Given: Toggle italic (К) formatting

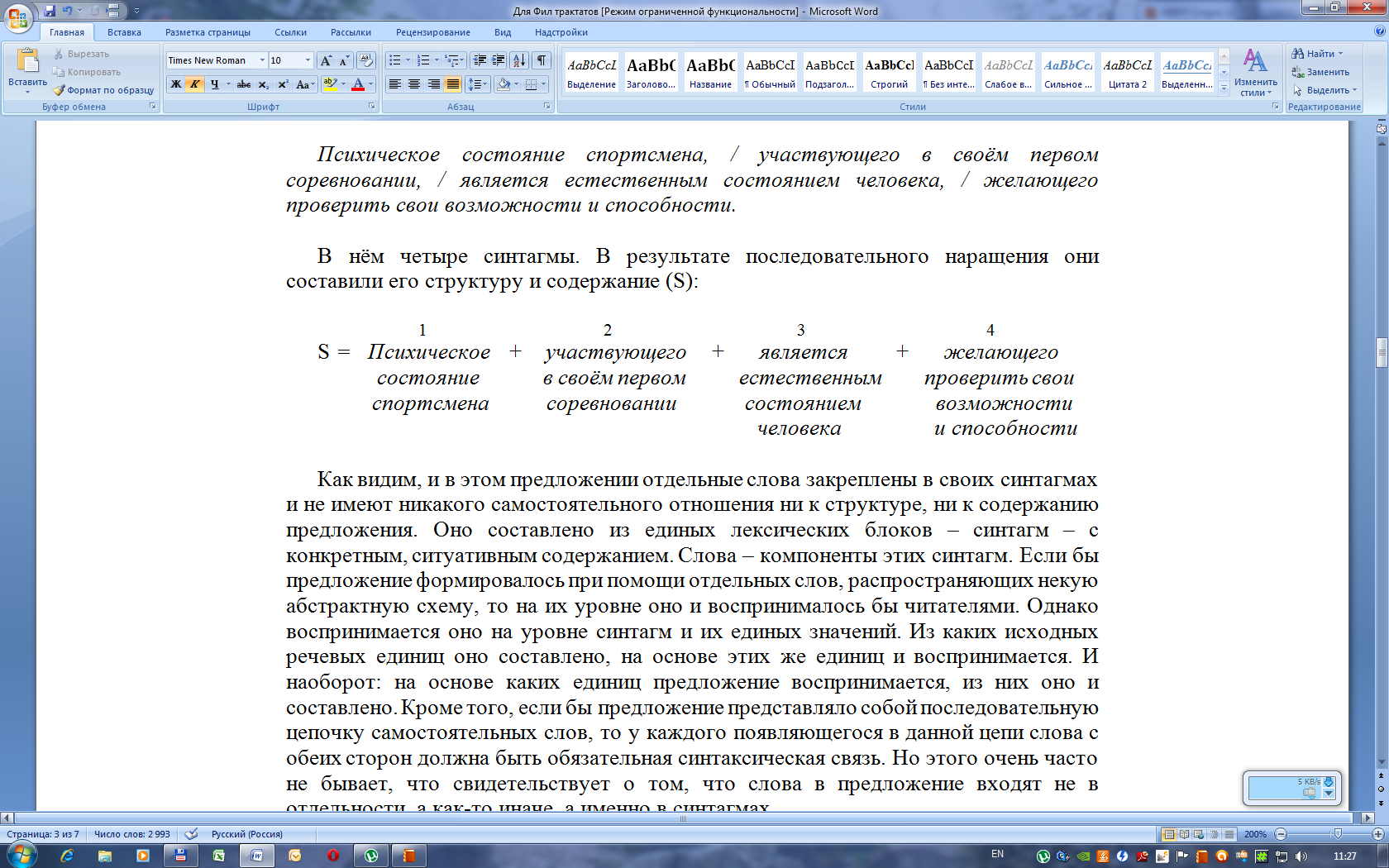Looking at the screenshot, I should tap(194, 84).
